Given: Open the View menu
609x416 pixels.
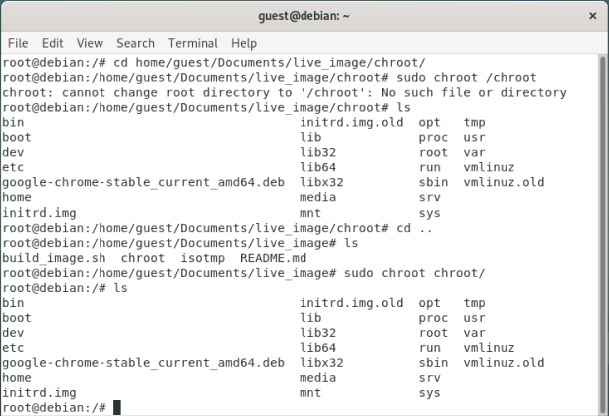Looking at the screenshot, I should [x=90, y=44].
